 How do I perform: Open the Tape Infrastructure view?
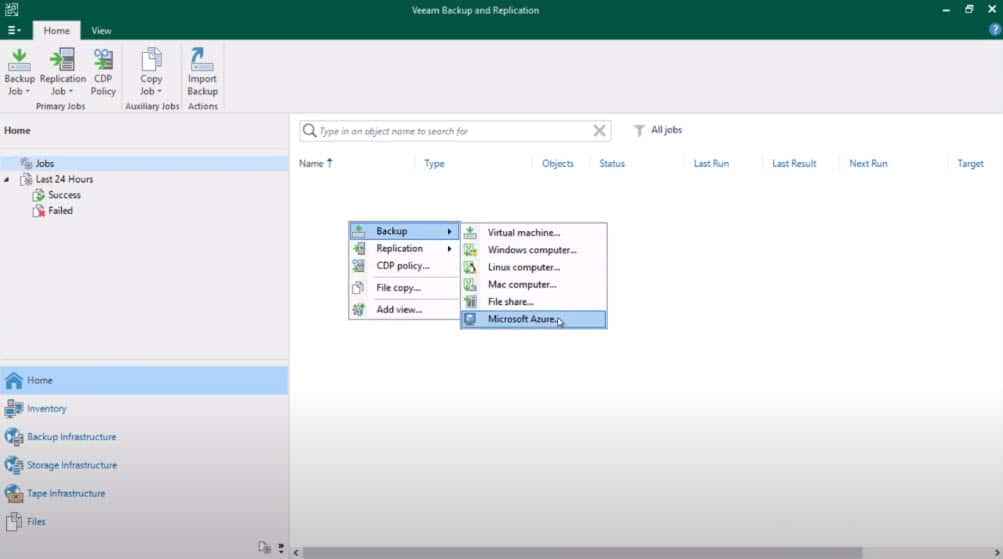144,493
